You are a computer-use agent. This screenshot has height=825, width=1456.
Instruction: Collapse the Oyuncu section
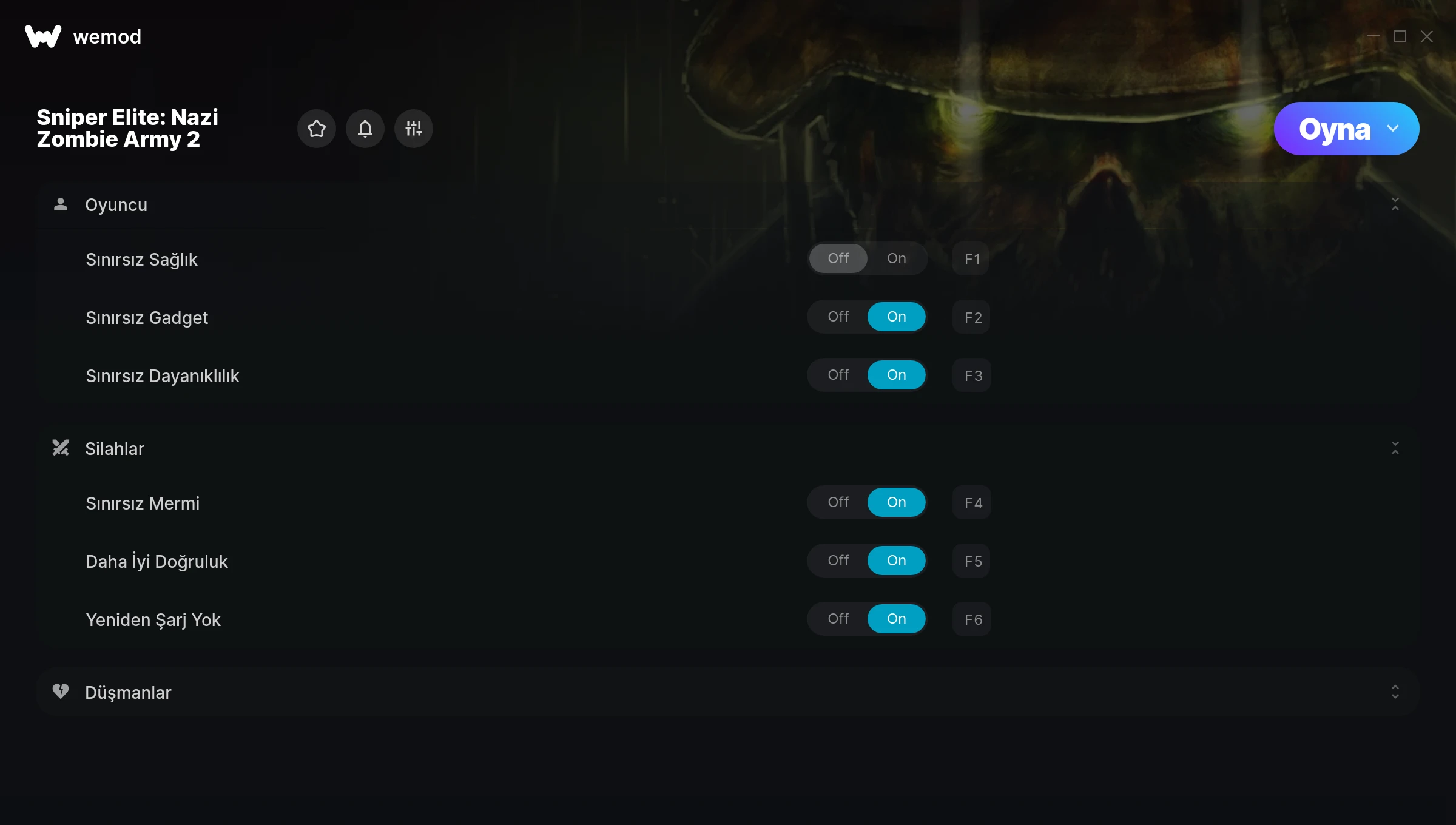point(1395,204)
